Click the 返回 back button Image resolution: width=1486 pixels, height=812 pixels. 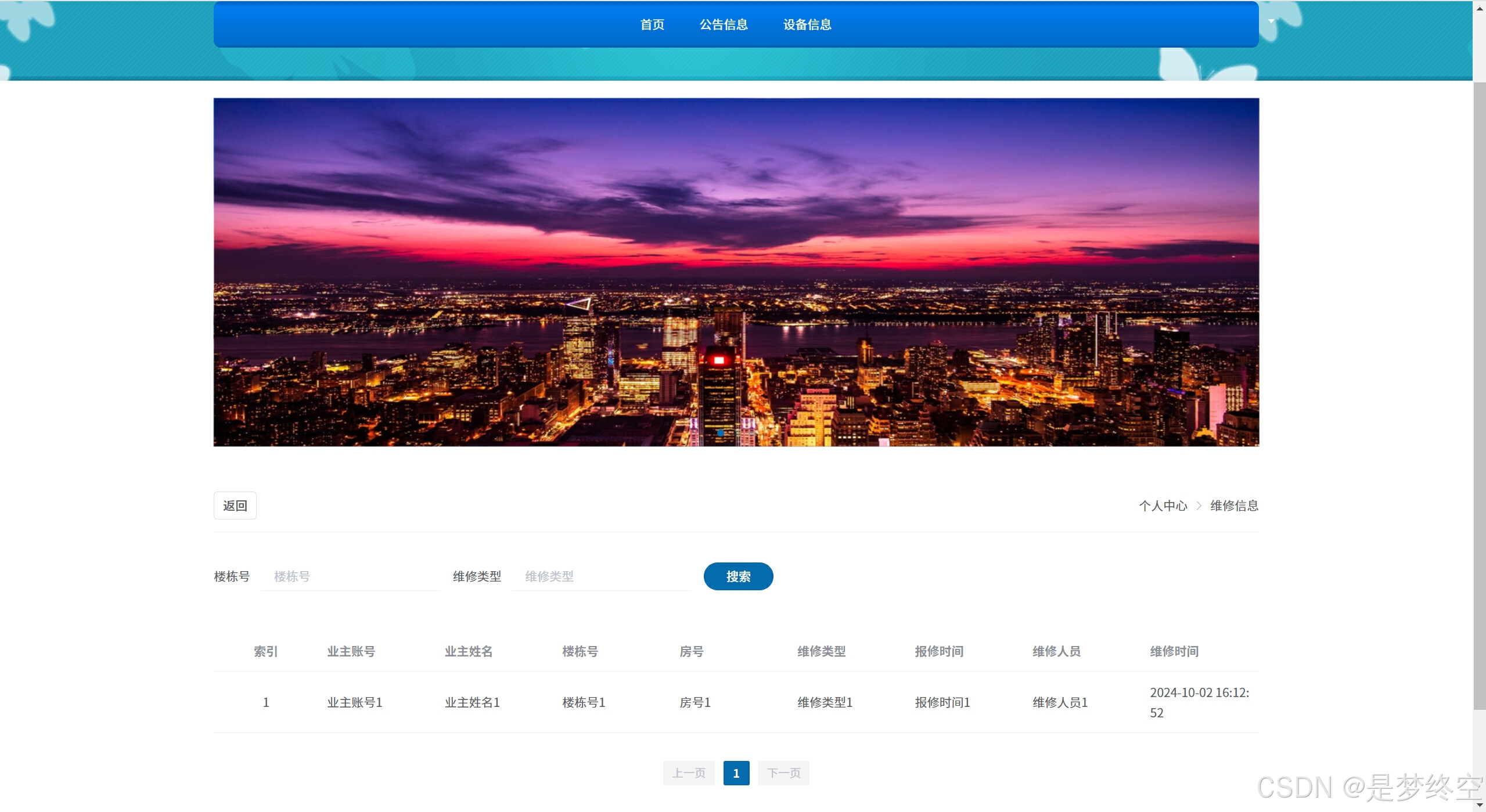(x=235, y=506)
